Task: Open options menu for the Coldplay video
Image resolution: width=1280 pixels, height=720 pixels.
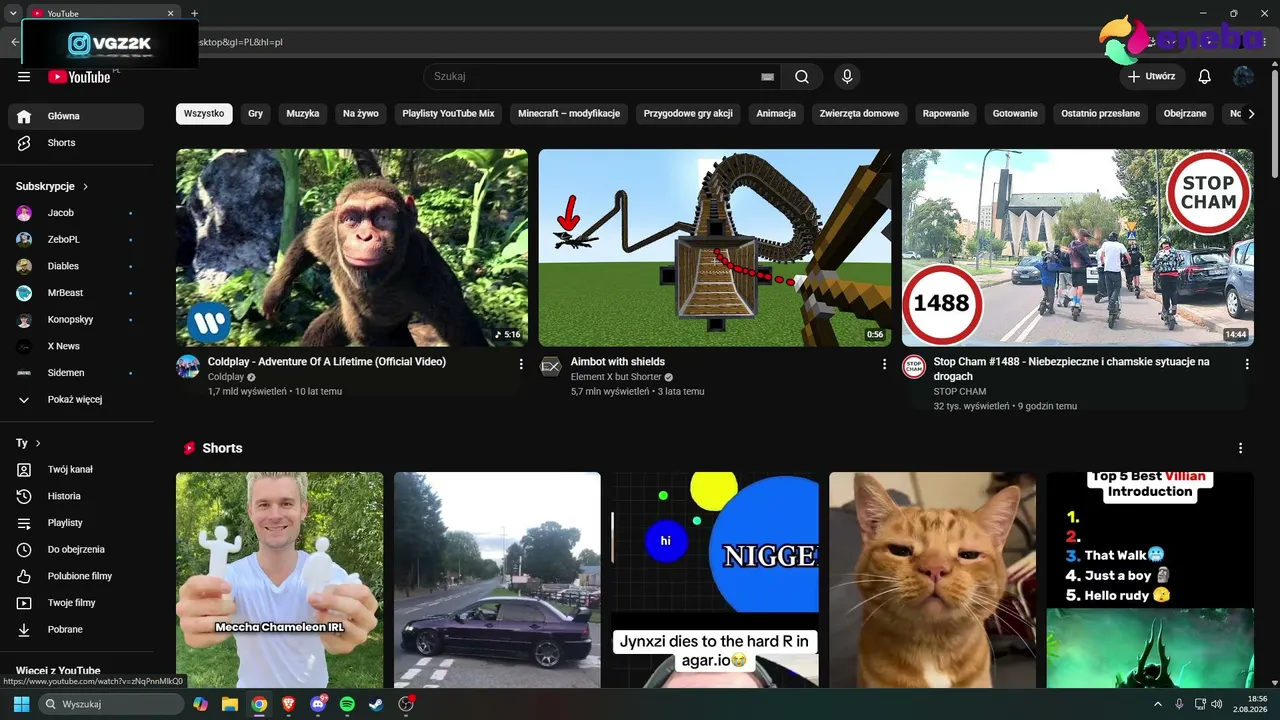Action: coord(521,364)
